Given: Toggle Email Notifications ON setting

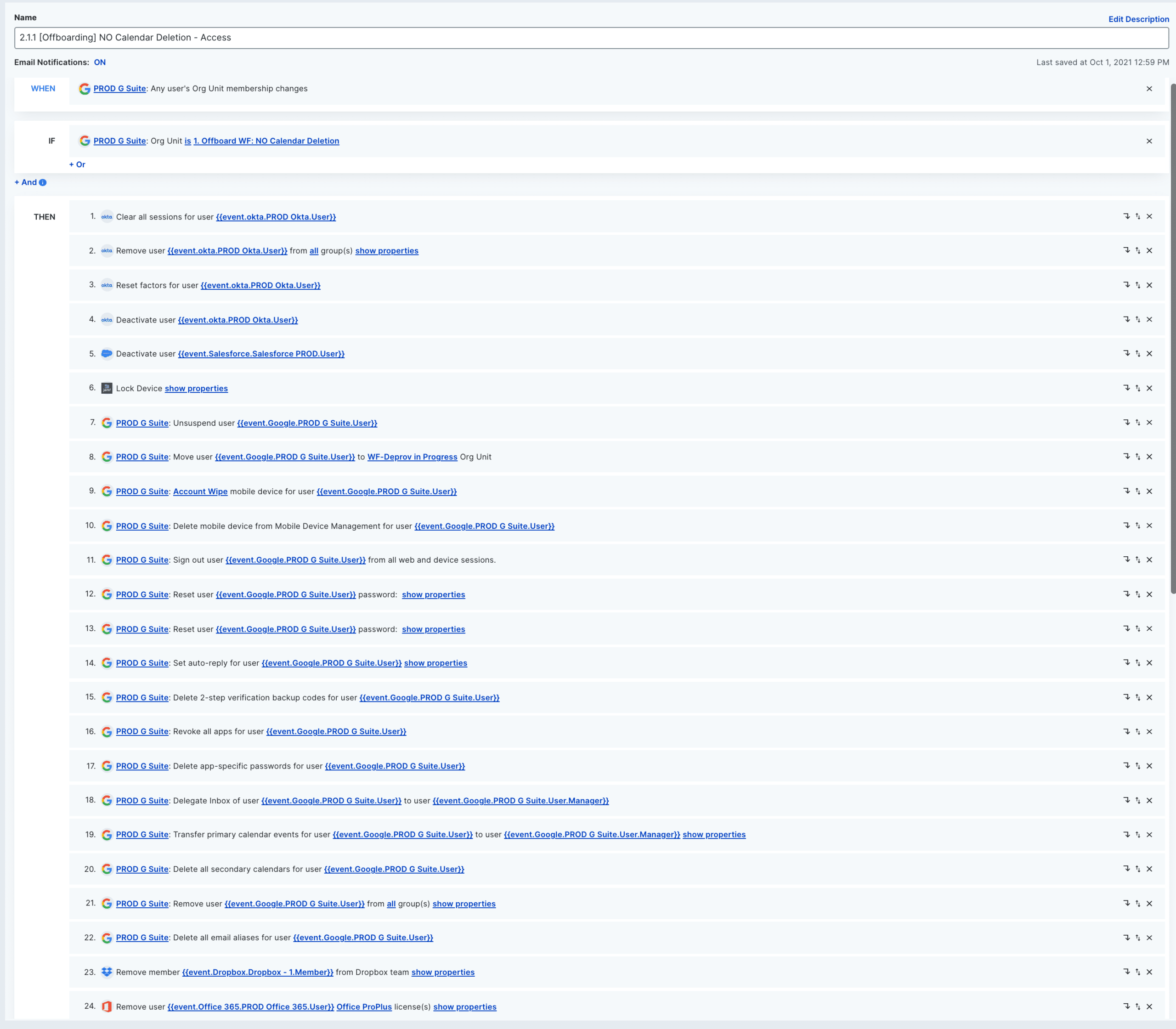Looking at the screenshot, I should coord(100,62).
